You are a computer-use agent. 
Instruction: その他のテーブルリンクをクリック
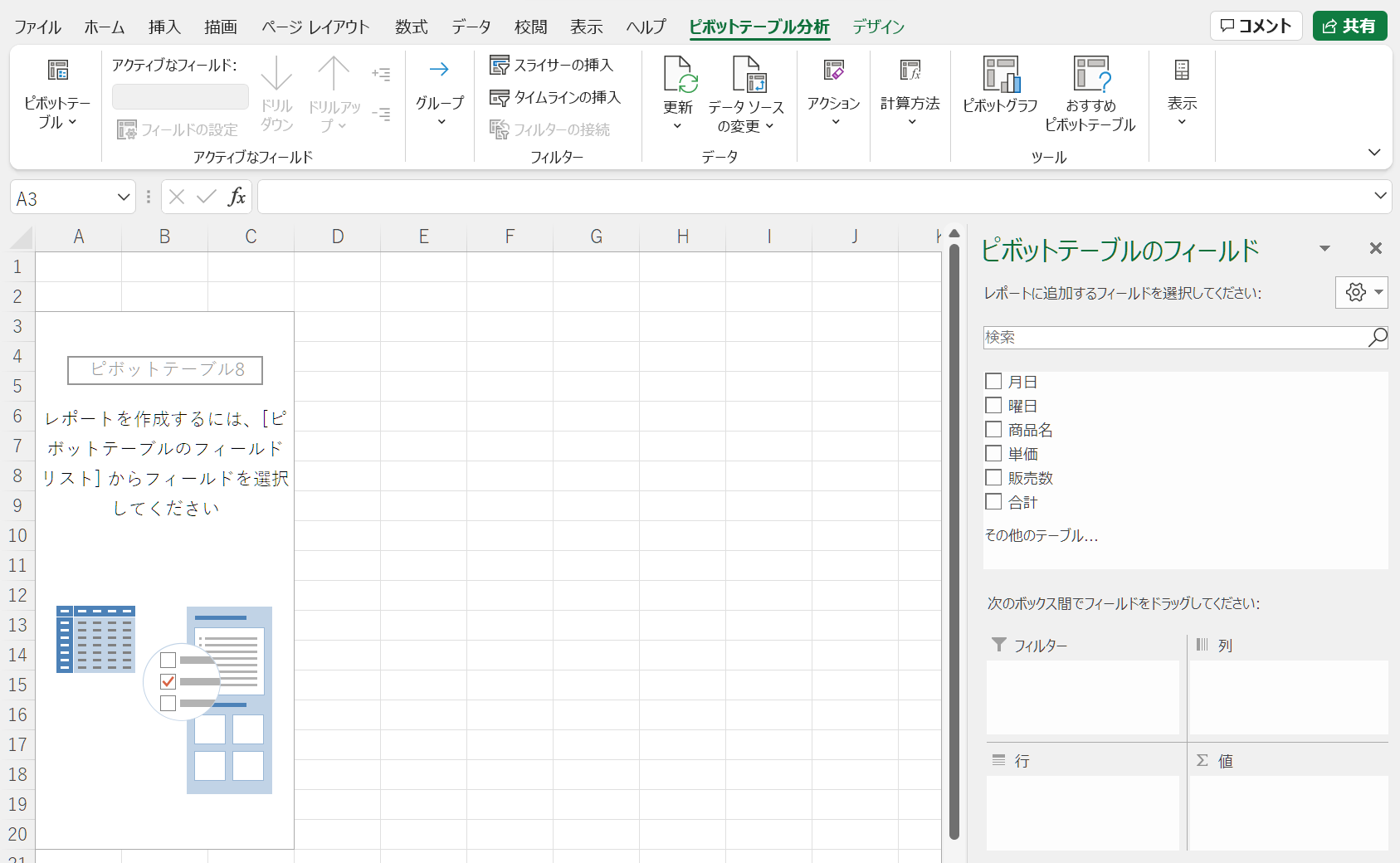pos(1040,535)
